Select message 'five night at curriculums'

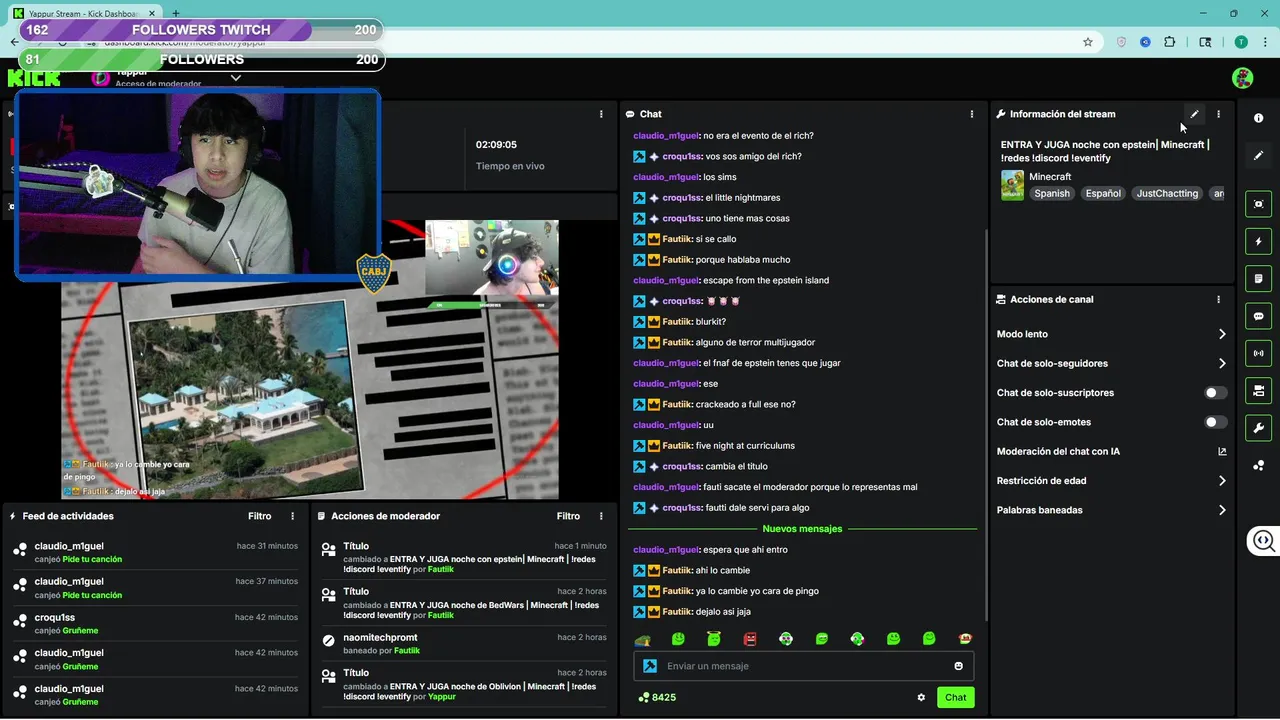pyautogui.click(x=745, y=446)
